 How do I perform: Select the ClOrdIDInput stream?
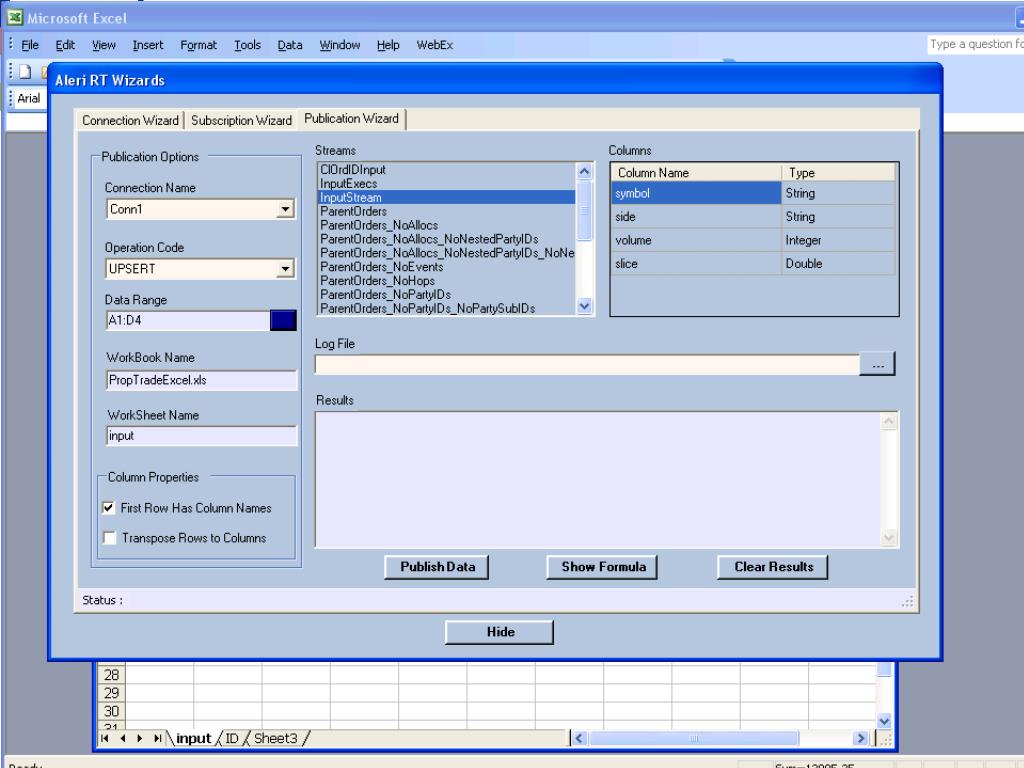pos(447,170)
